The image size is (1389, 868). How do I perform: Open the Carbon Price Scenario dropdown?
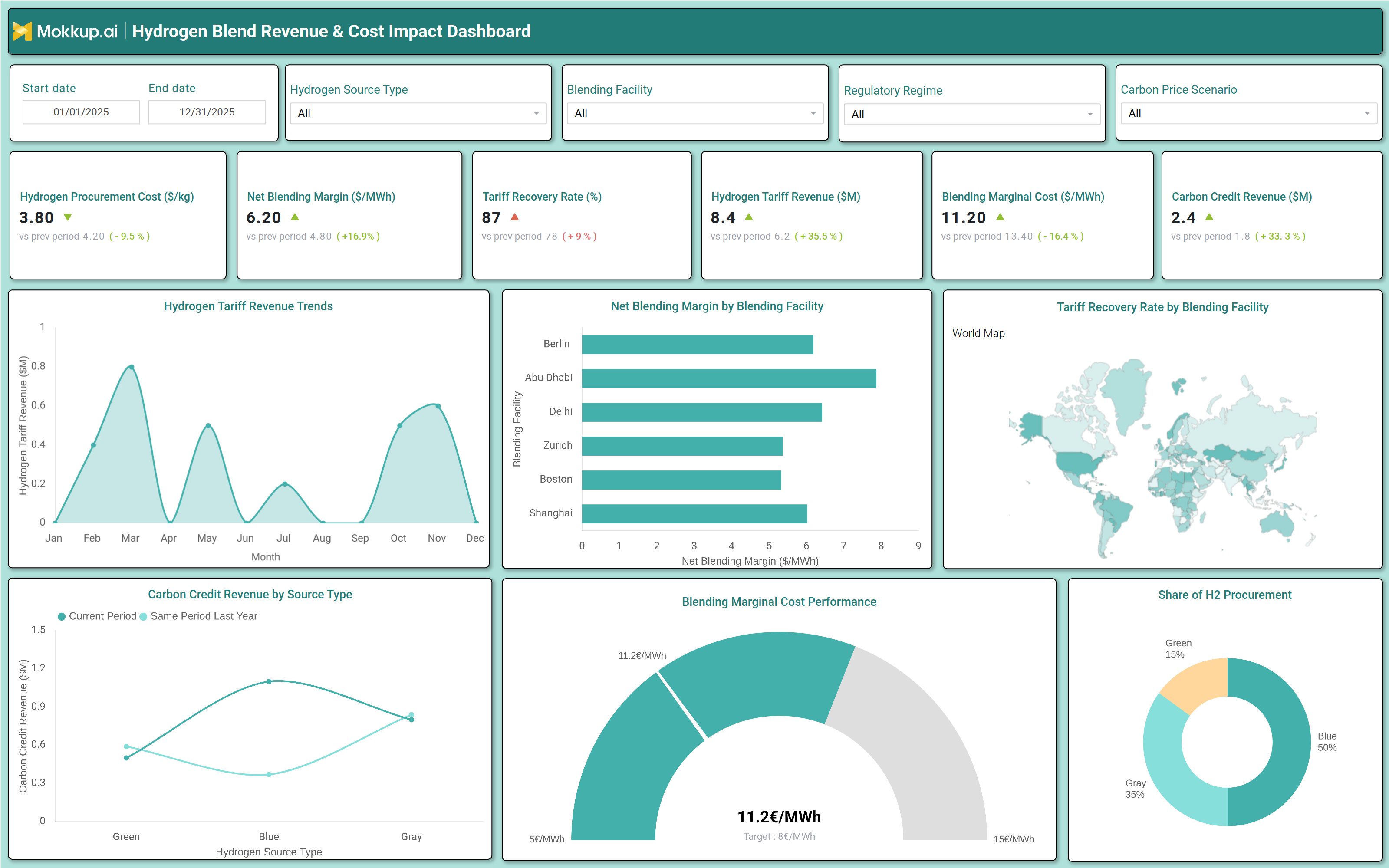(x=1248, y=113)
